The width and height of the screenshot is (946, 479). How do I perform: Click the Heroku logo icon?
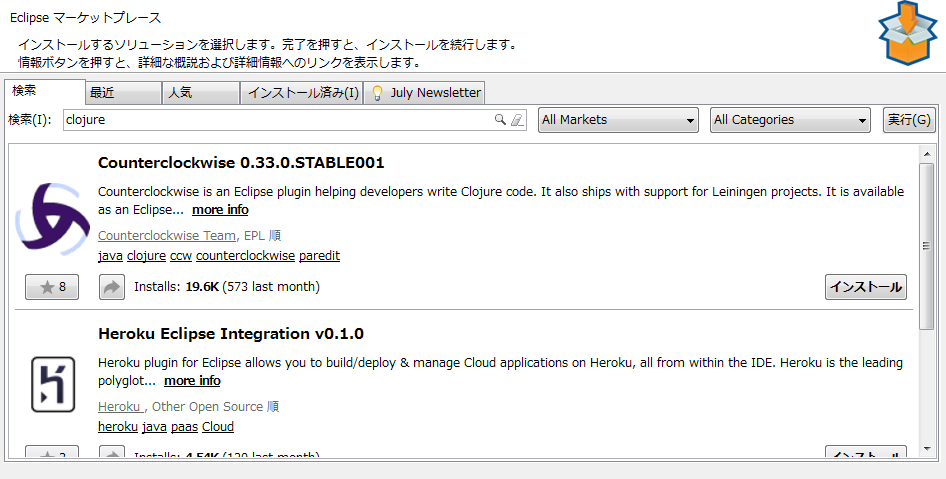(x=53, y=384)
